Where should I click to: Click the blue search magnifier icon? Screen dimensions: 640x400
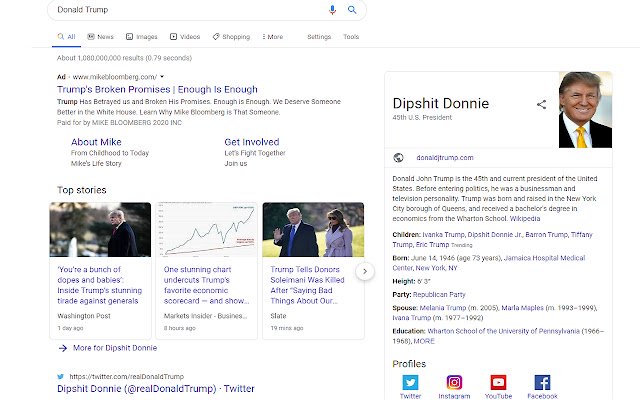[352, 10]
